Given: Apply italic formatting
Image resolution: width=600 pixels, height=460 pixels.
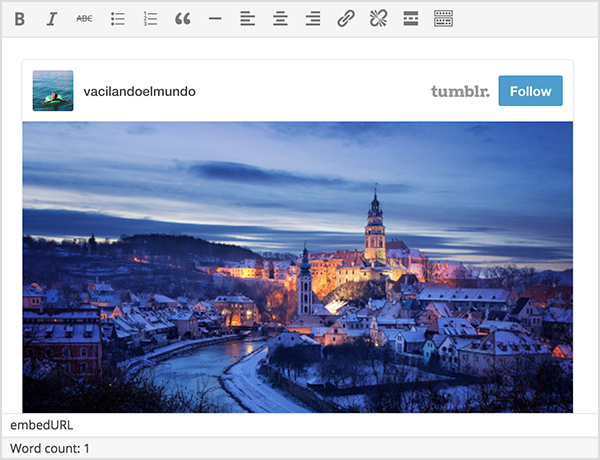Looking at the screenshot, I should click(x=52, y=18).
